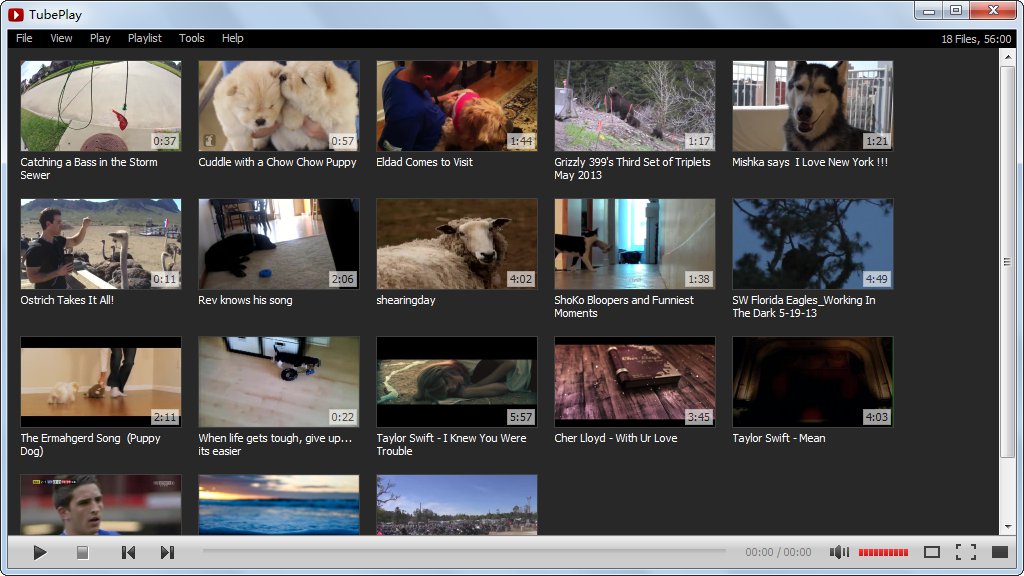
Task: Select Mishka says I Love New York thumbnail
Action: pos(812,106)
